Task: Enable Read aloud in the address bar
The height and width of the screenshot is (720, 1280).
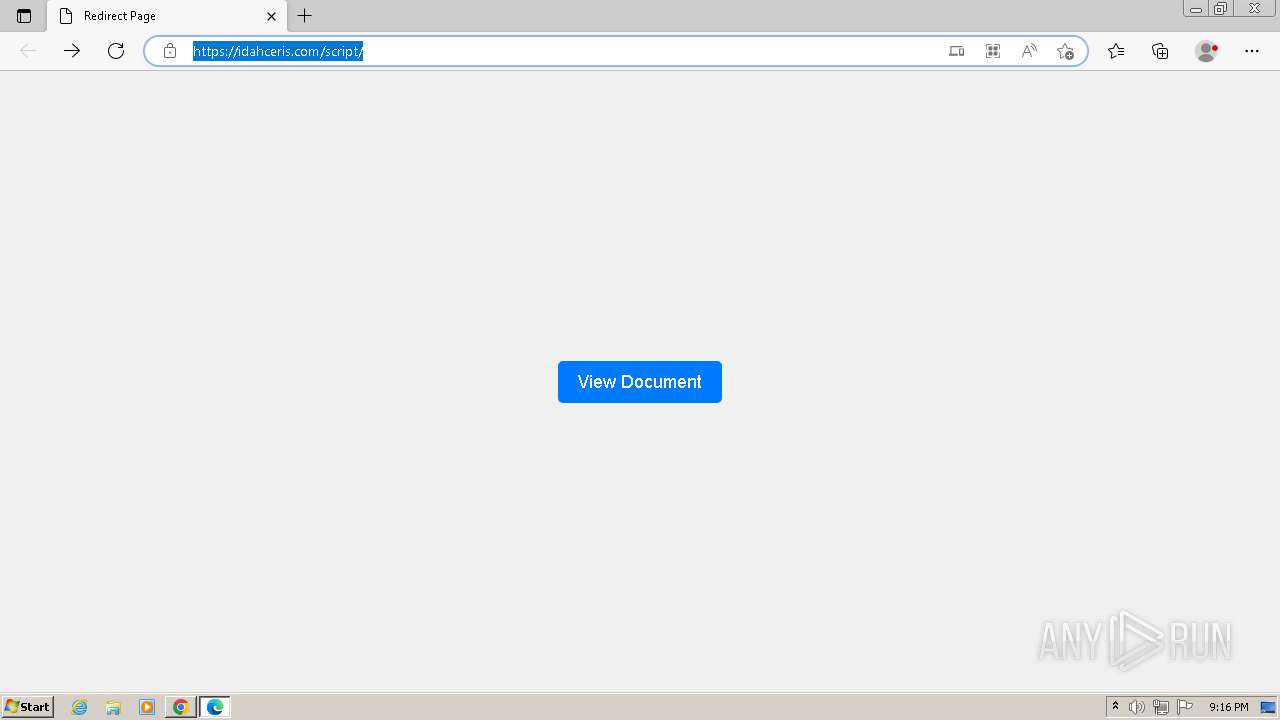Action: pos(1029,51)
